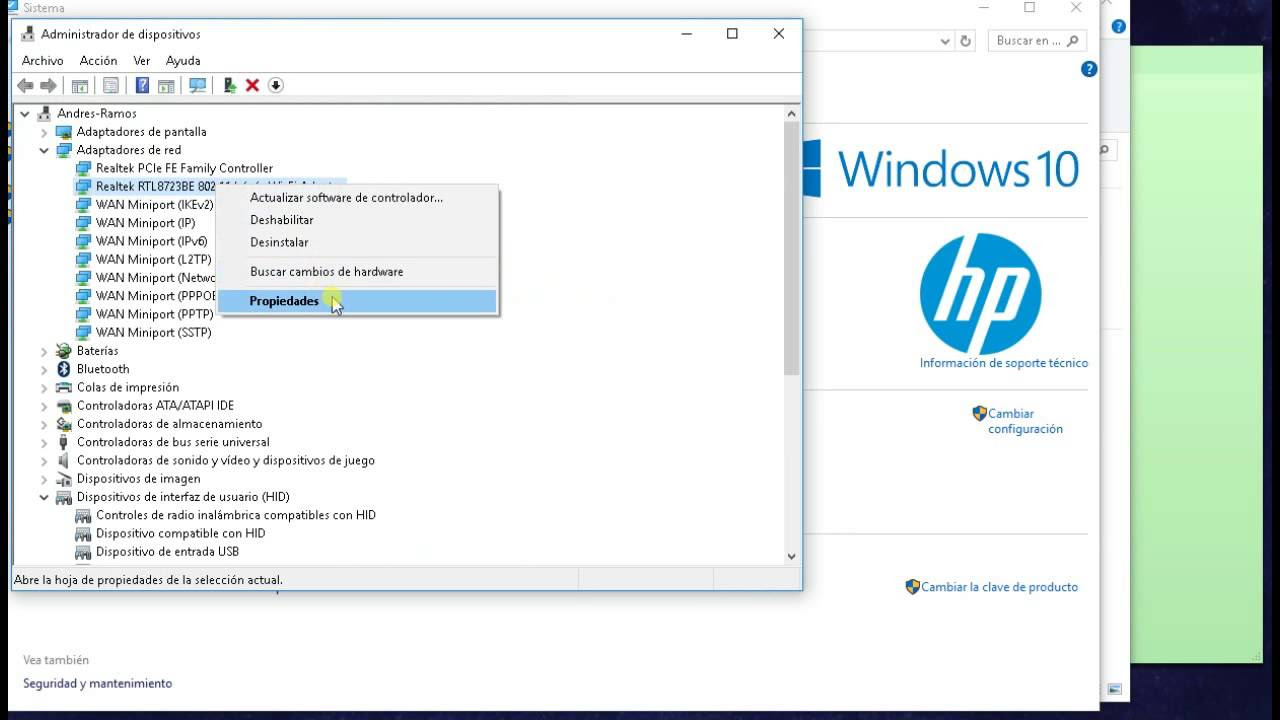
Task: Select WAN Miniport (L2TP) adapter
Action: pos(154,259)
